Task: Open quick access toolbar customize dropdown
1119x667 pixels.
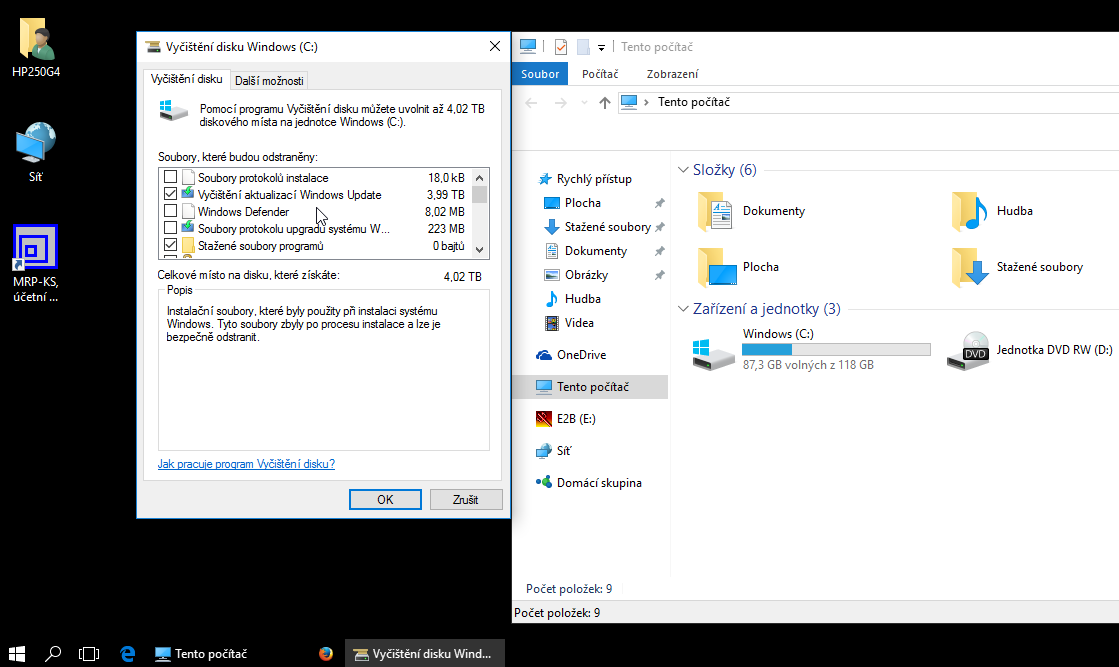Action: (601, 48)
